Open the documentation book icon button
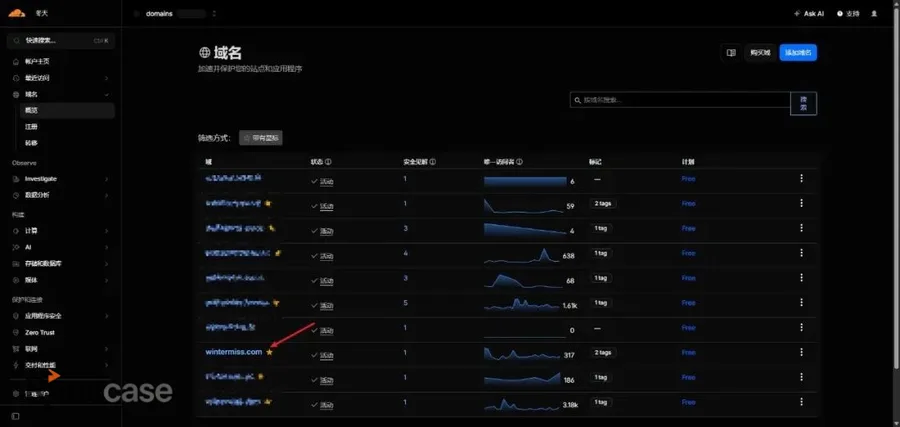Image resolution: width=900 pixels, height=427 pixels. click(731, 52)
